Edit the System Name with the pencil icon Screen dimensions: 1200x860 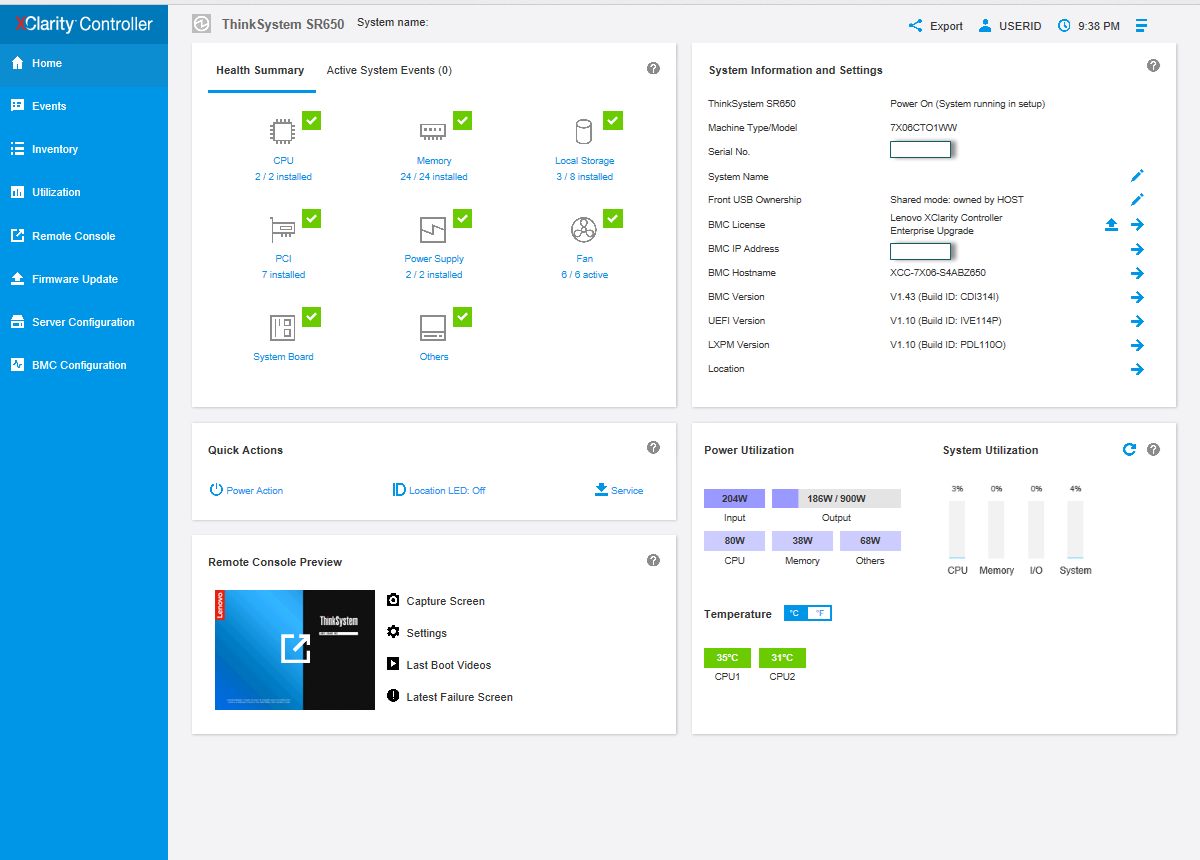click(1137, 176)
